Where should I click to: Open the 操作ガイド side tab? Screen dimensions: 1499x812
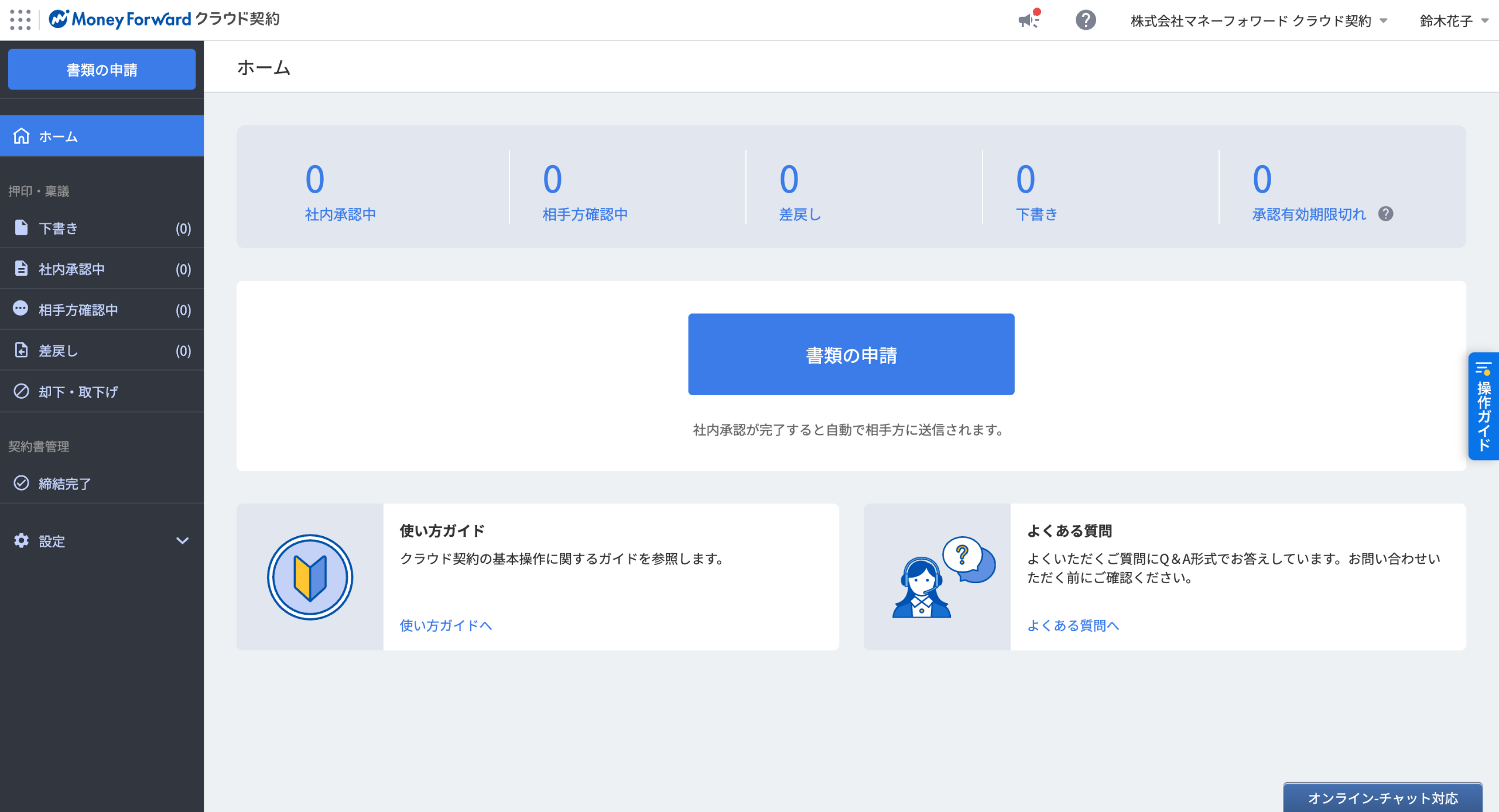tap(1484, 406)
